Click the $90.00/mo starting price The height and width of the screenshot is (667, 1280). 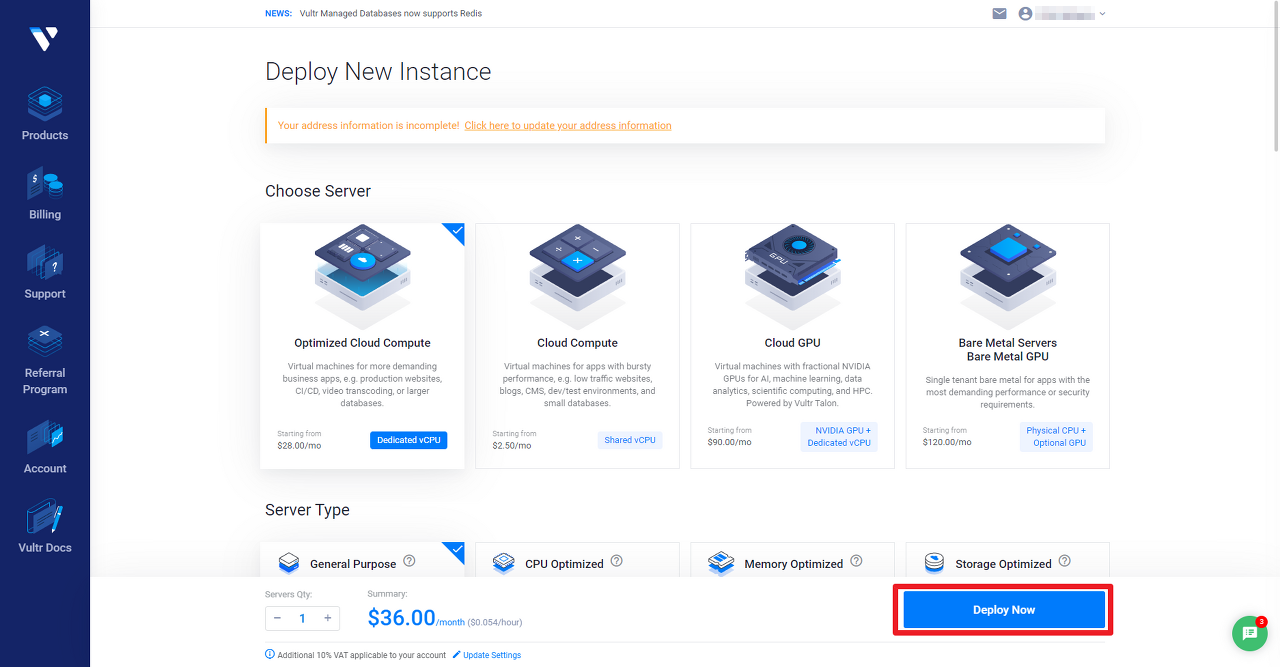(729, 441)
